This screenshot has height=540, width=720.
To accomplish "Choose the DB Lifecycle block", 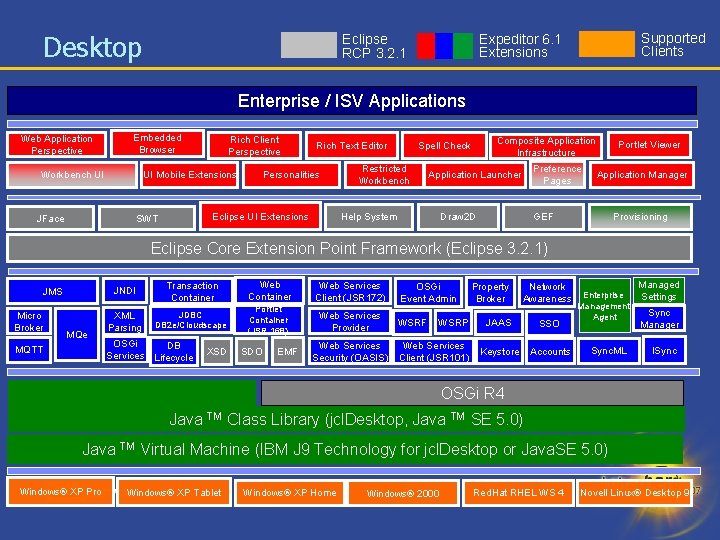I will tap(174, 351).
